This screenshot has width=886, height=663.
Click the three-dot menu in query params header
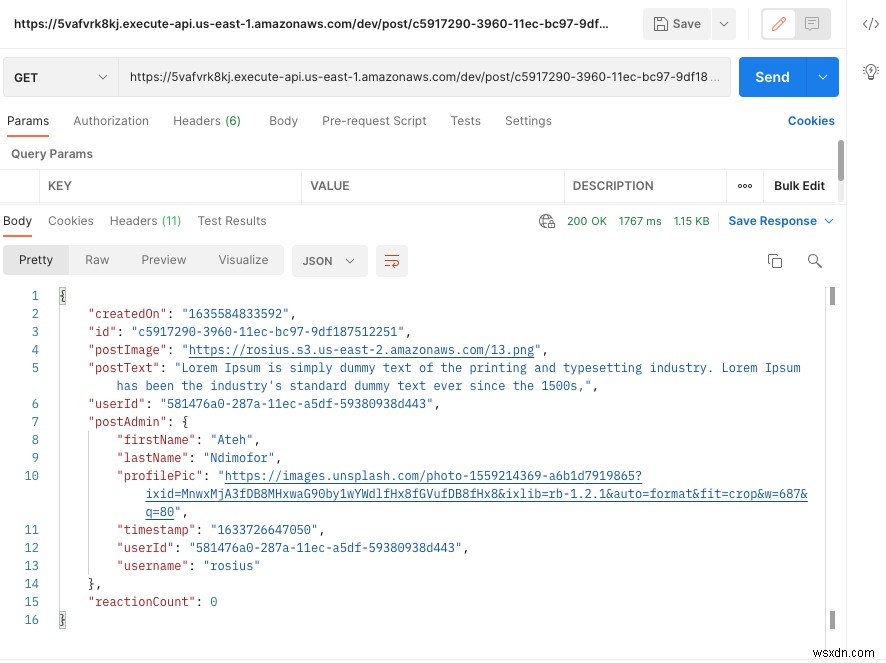744,186
